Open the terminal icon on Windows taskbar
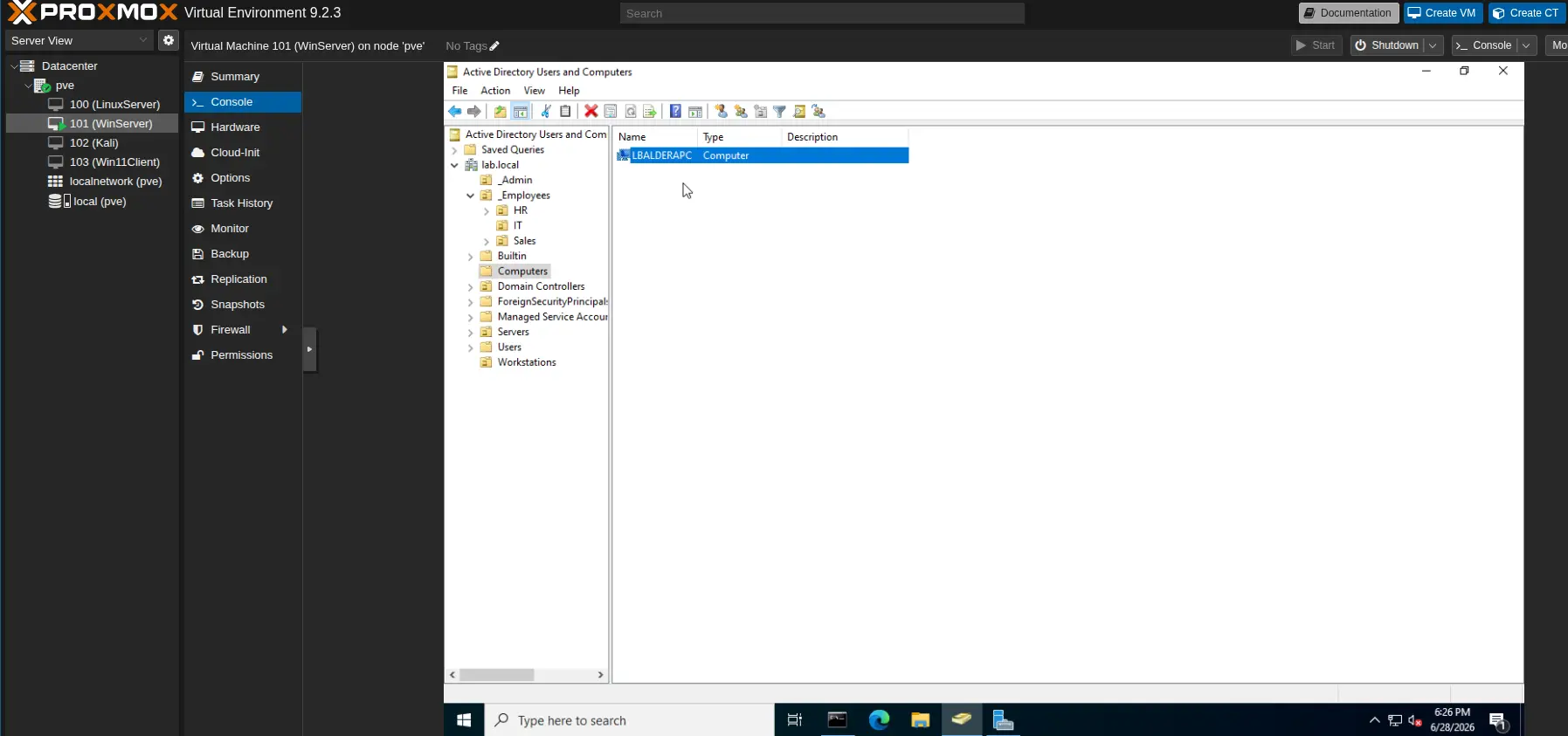Image resolution: width=1568 pixels, height=736 pixels. coord(837,720)
